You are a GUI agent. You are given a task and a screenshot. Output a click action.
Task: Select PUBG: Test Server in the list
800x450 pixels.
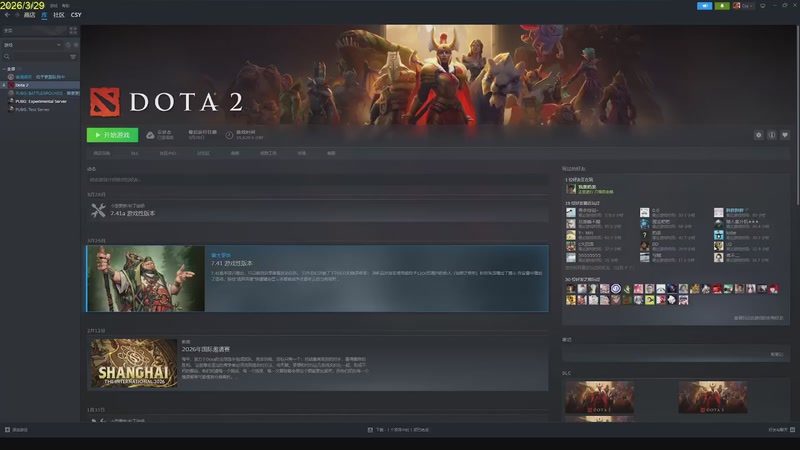(x=40, y=110)
